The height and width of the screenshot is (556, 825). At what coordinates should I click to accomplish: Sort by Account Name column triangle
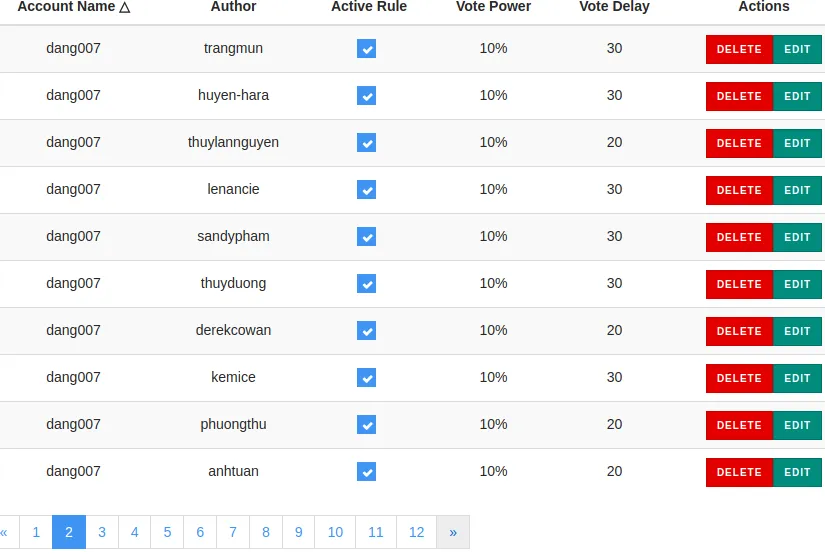click(125, 7)
